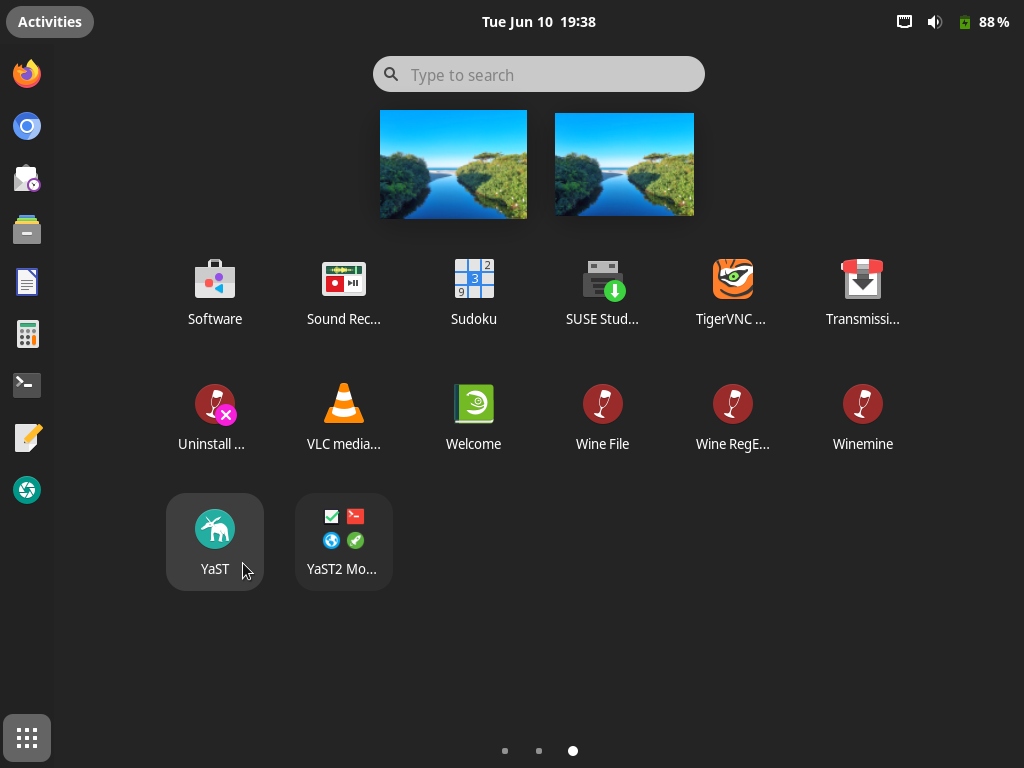Open Chromium browser in the dock

tap(27, 126)
